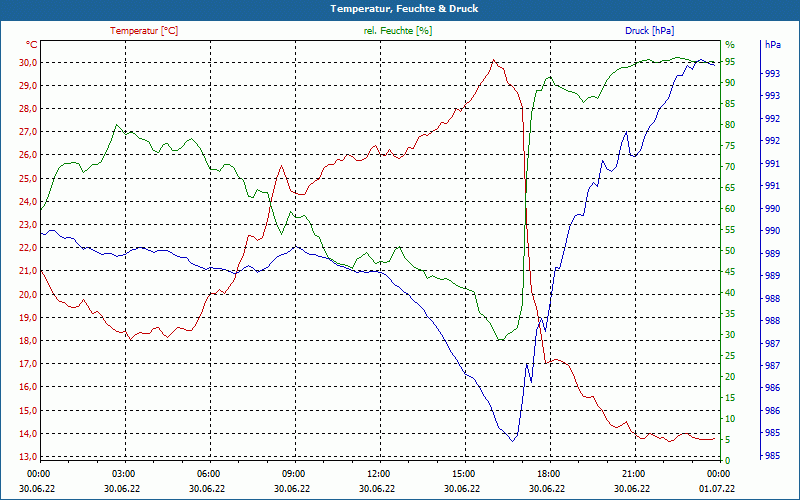
Task: Click the green '30' humidity axis value
Action: pyautogui.click(x=730, y=335)
